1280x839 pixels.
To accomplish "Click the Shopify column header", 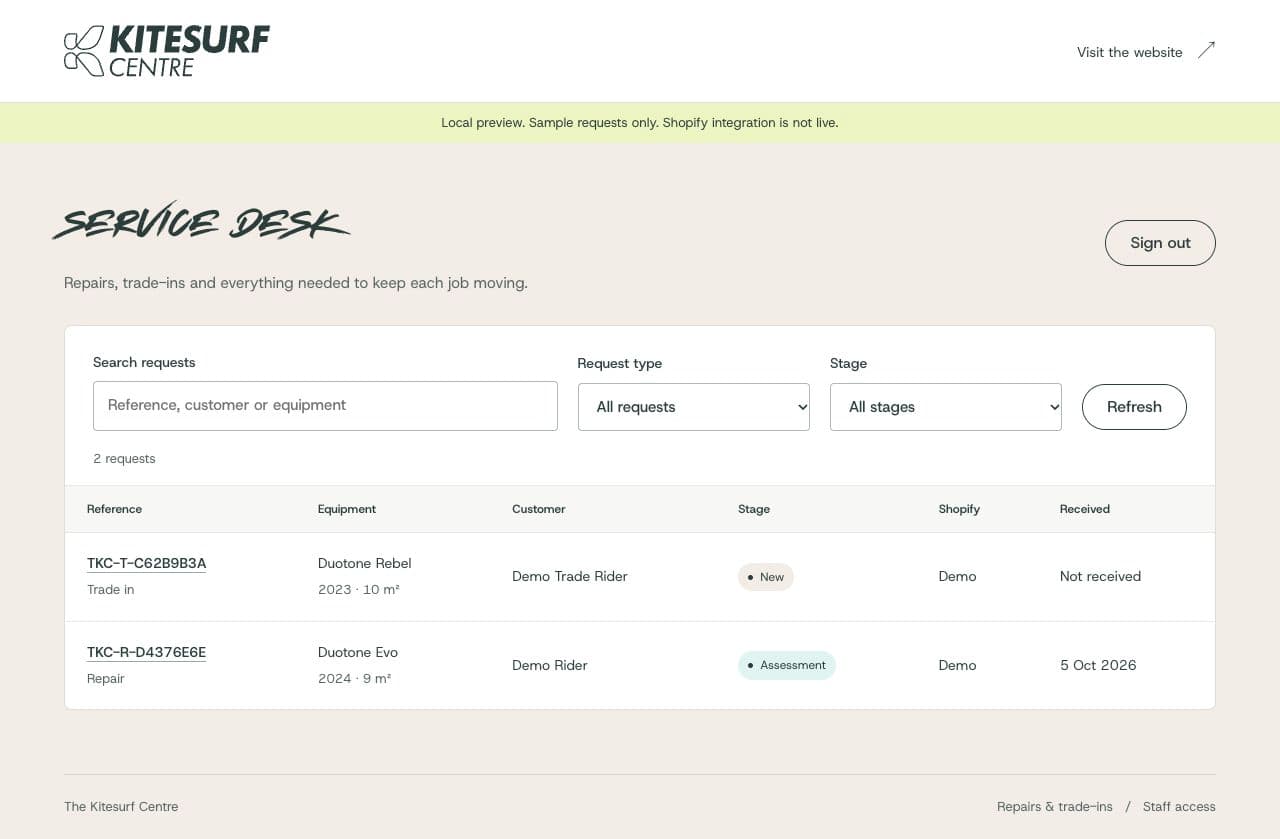I will (959, 509).
